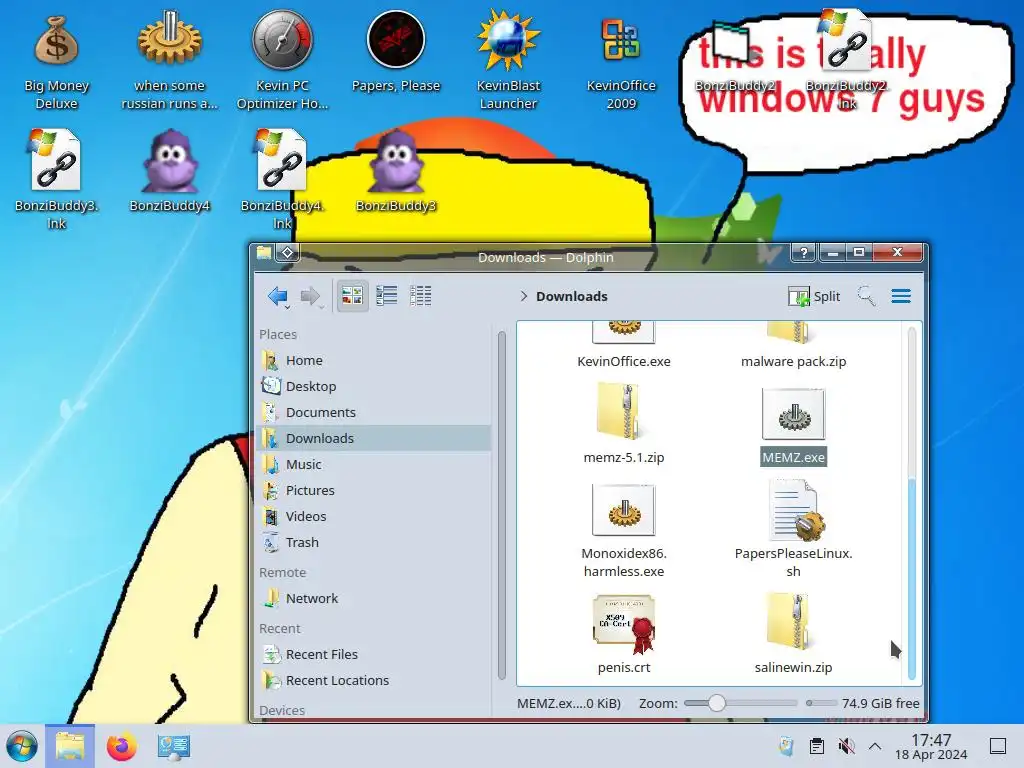Select Downloads in Places panel
The height and width of the screenshot is (768, 1024).
point(374,438)
